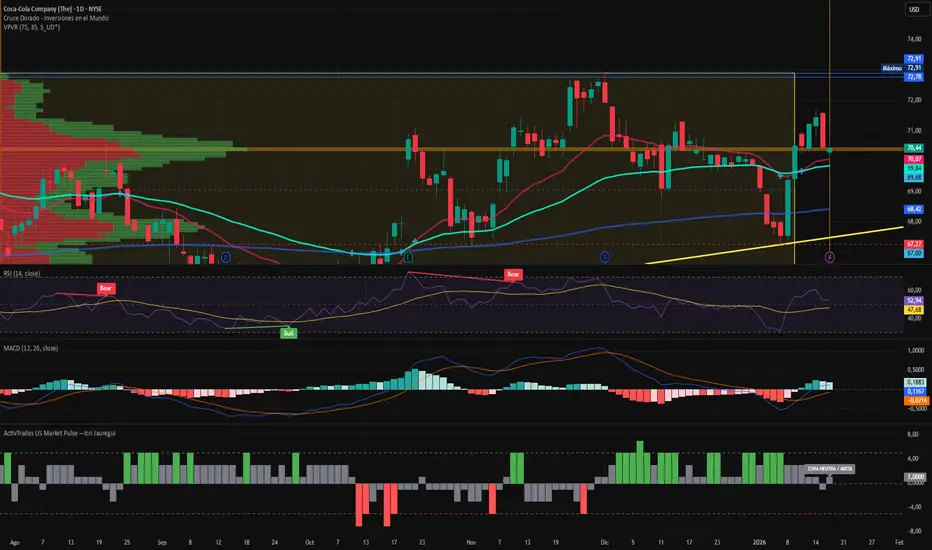The width and height of the screenshot is (932, 550).
Task: Click the Feb label on time axis
Action: point(899,542)
